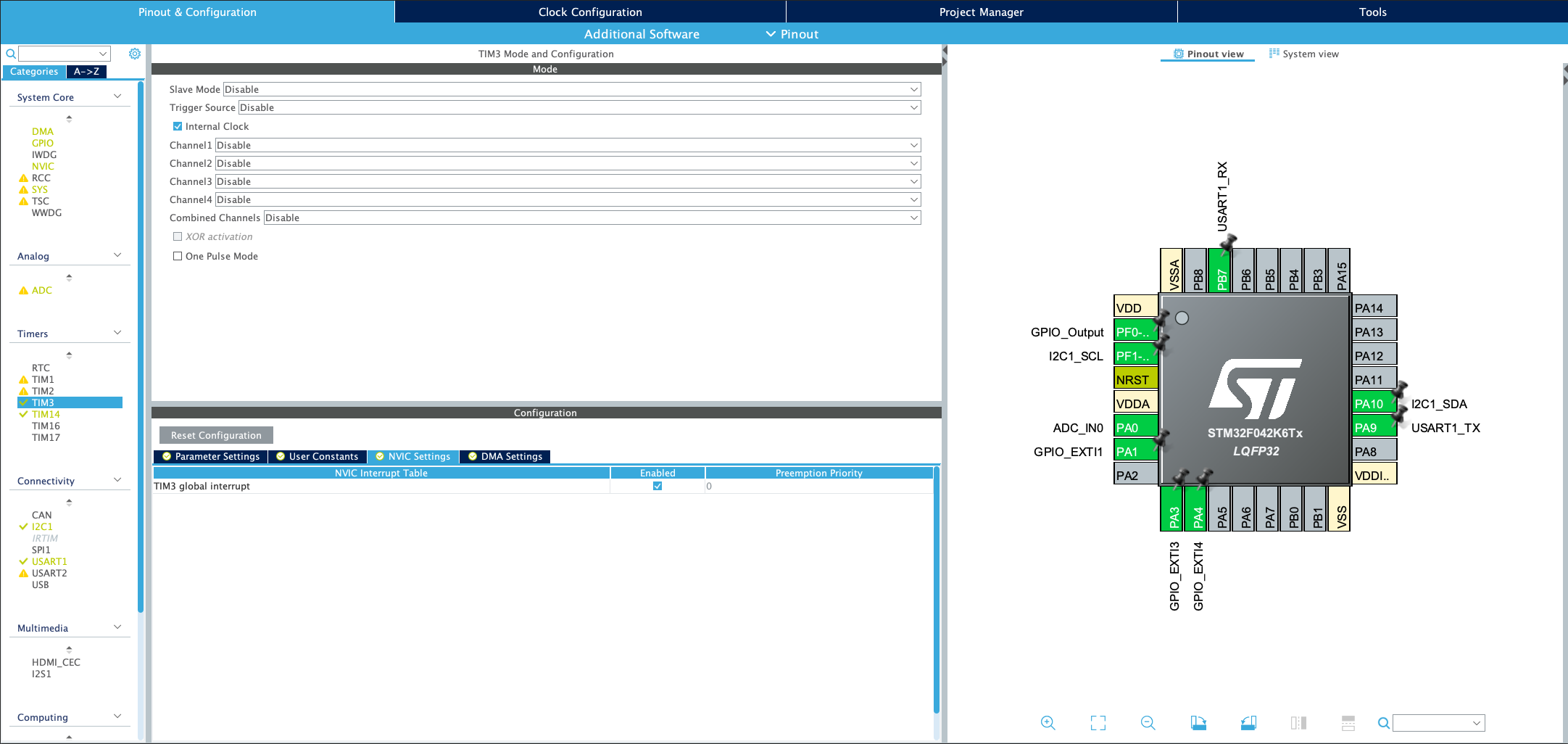The width and height of the screenshot is (1568, 744).
Task: Select the TIM14 timer item
Action: click(46, 414)
